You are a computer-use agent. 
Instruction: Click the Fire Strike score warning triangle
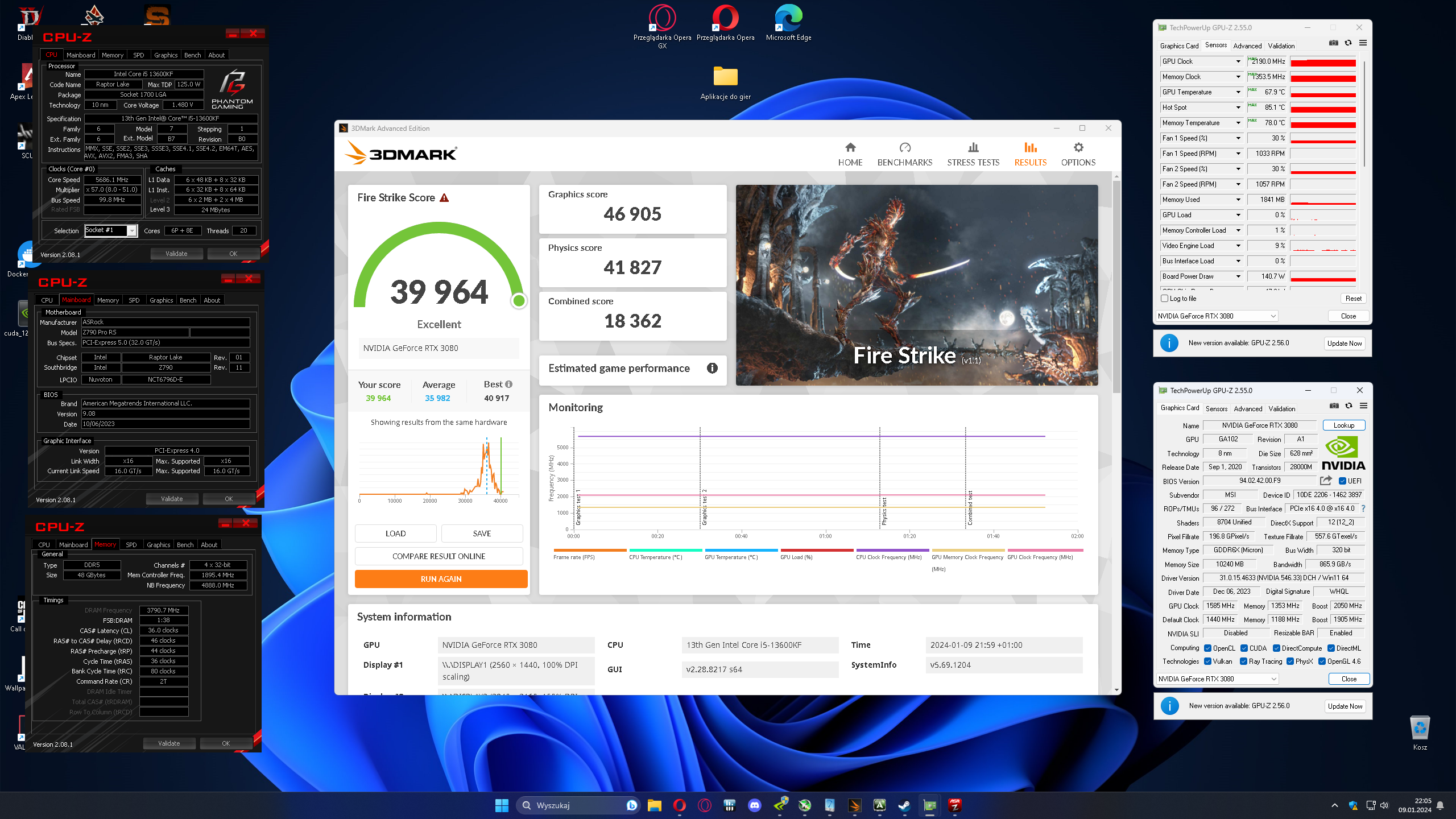coord(444,198)
